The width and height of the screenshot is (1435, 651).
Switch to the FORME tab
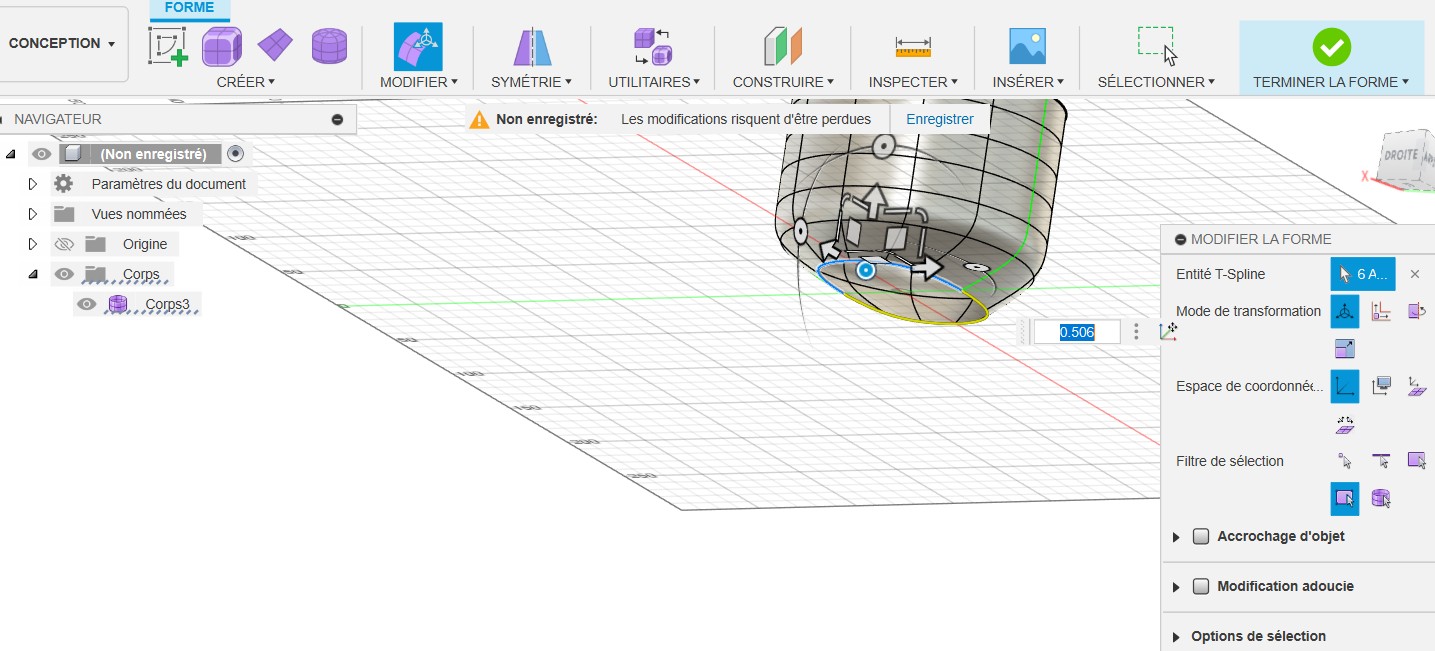pyautogui.click(x=189, y=8)
